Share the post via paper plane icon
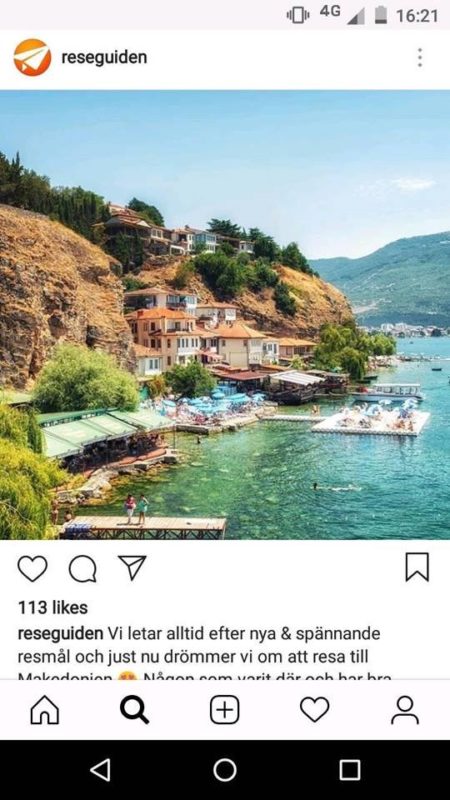 click(x=132, y=567)
